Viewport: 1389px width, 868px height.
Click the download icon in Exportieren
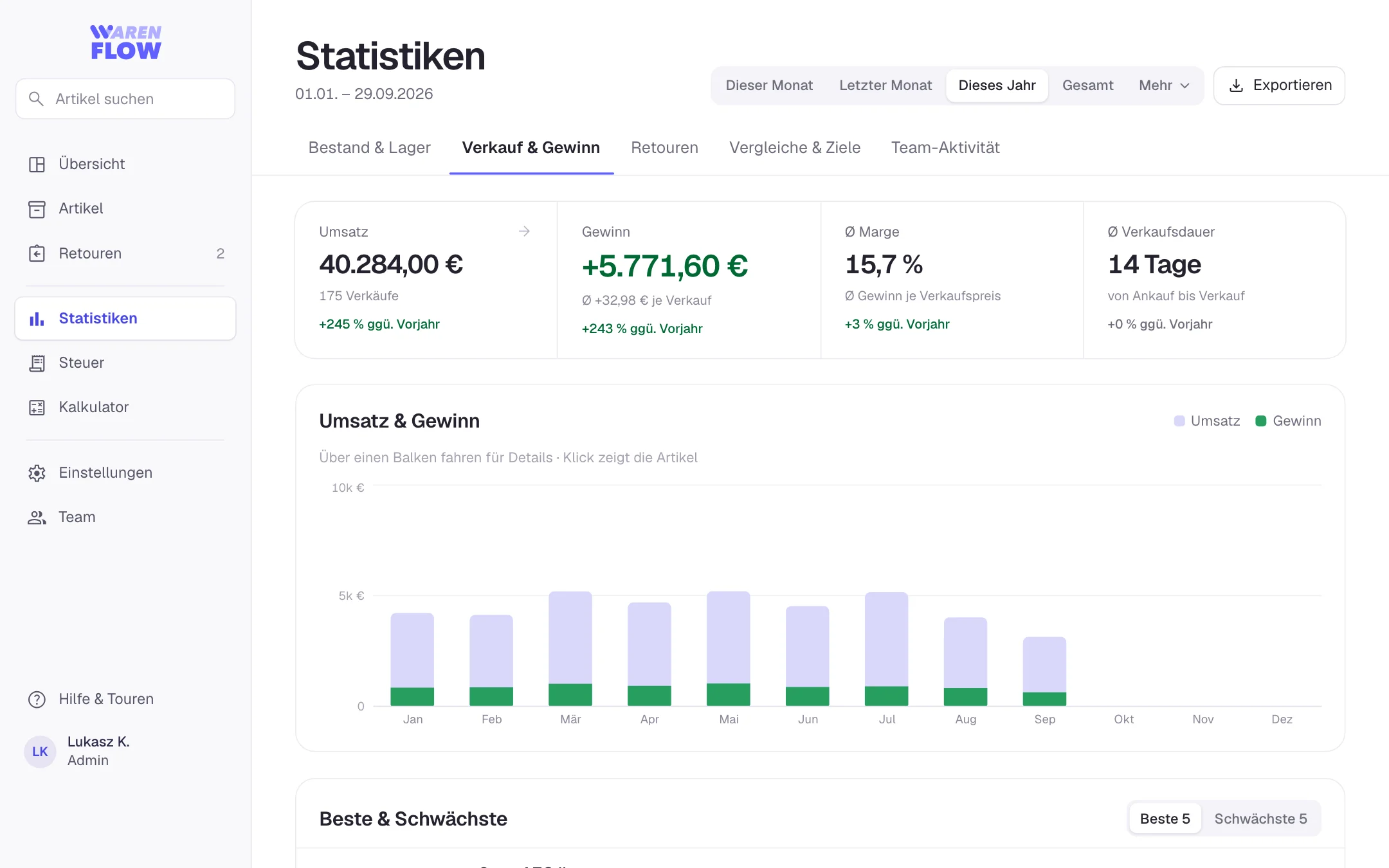click(x=1236, y=86)
